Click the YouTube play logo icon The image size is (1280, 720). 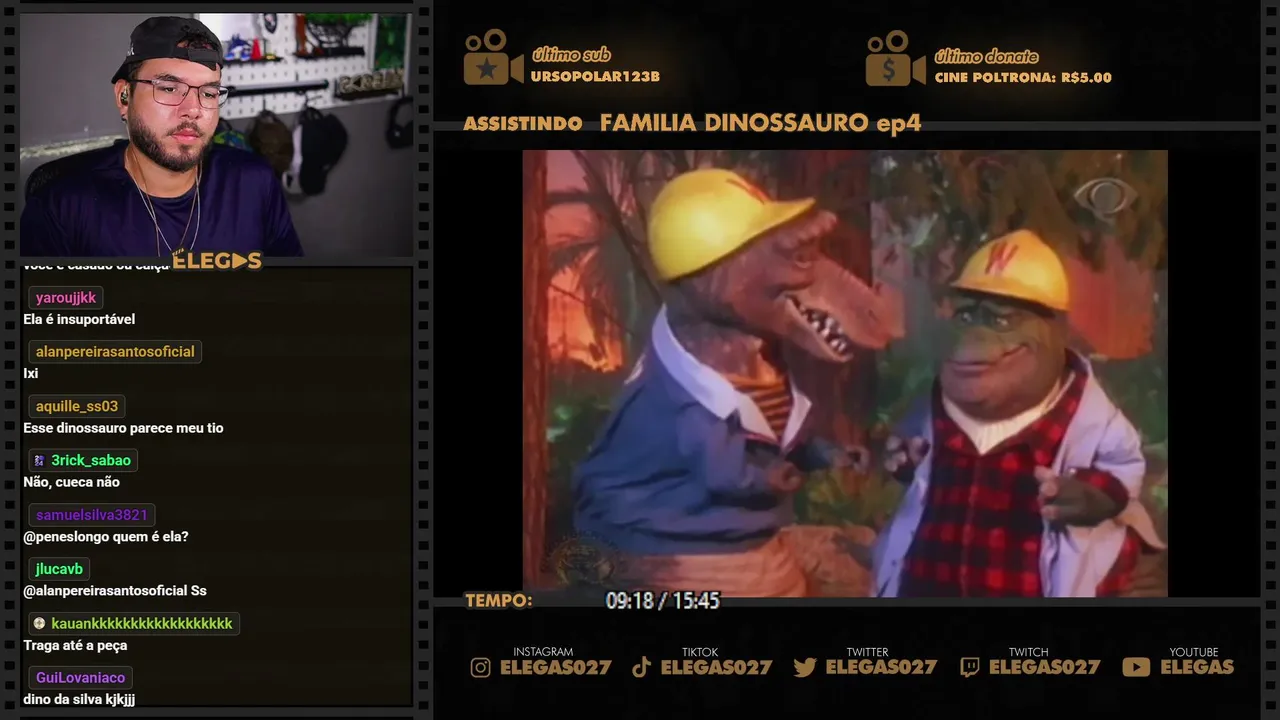[1136, 667]
